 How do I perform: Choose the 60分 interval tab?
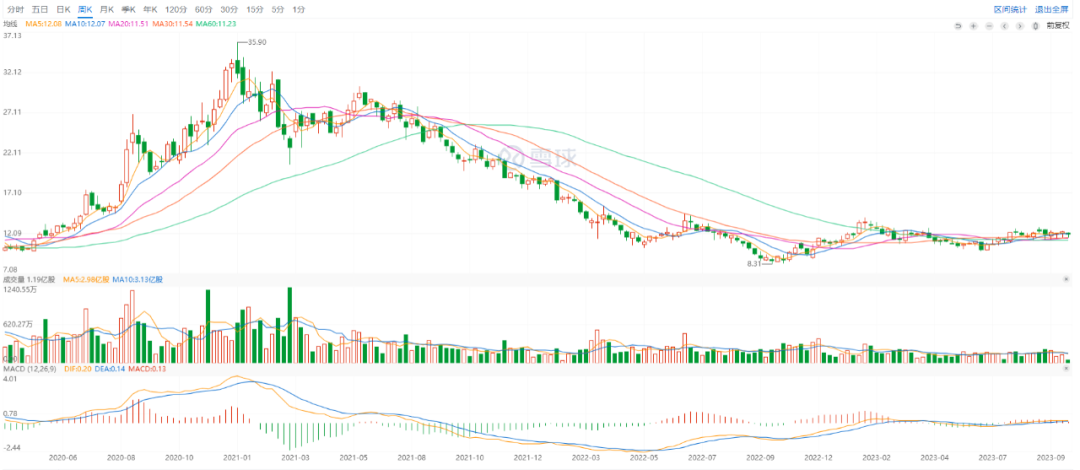pos(203,9)
